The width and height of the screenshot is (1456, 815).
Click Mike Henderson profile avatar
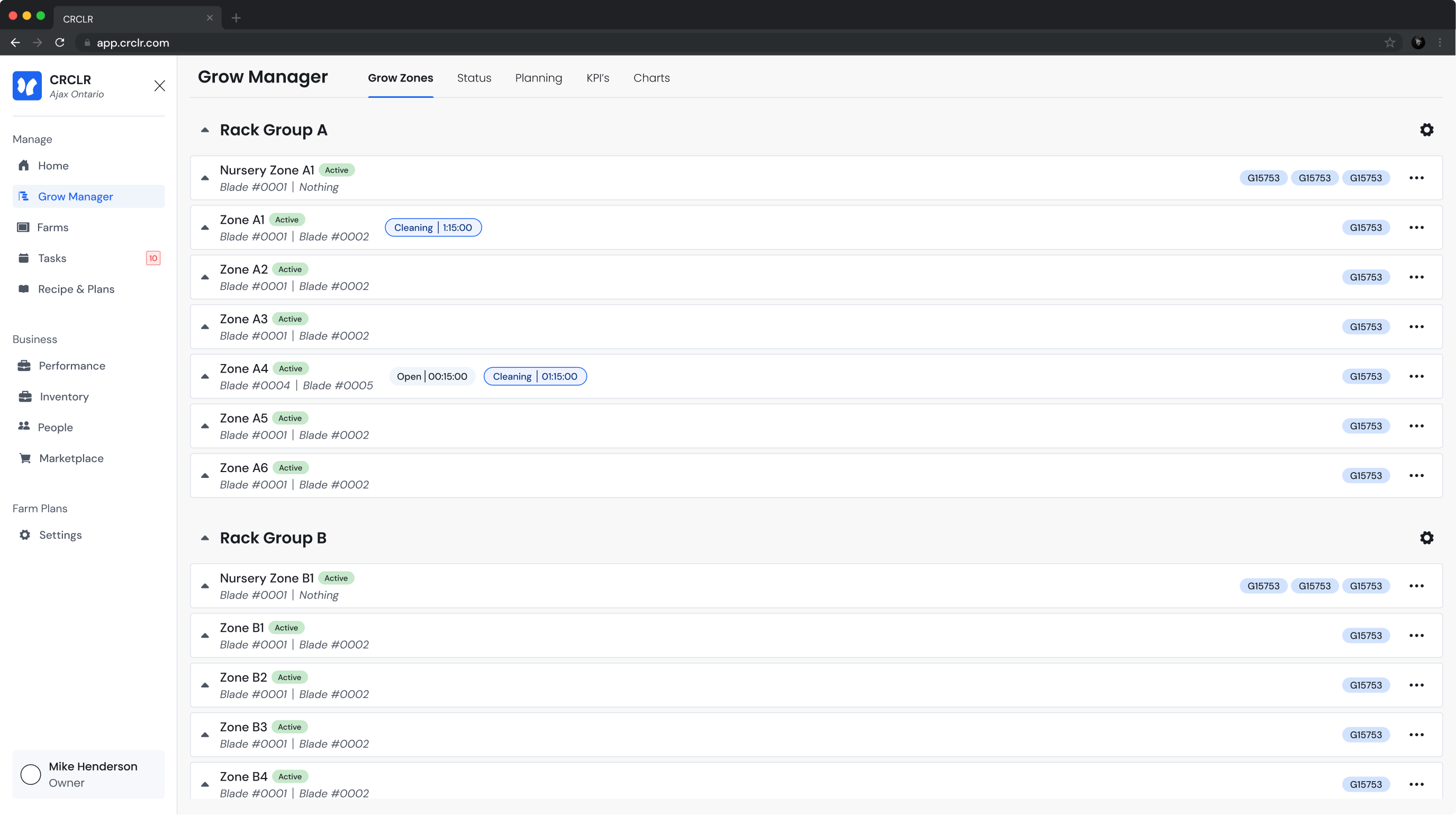pyautogui.click(x=31, y=774)
